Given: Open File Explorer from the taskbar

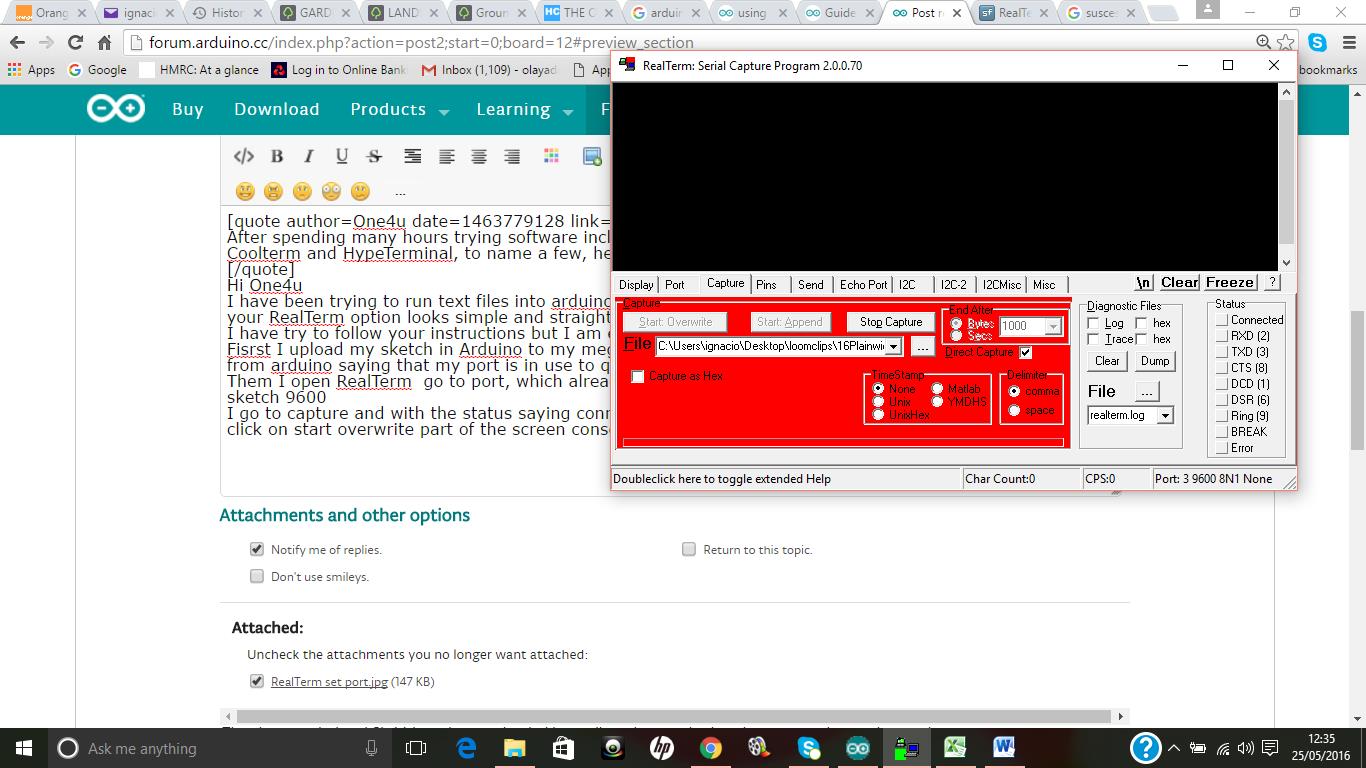Looking at the screenshot, I should tap(514, 748).
